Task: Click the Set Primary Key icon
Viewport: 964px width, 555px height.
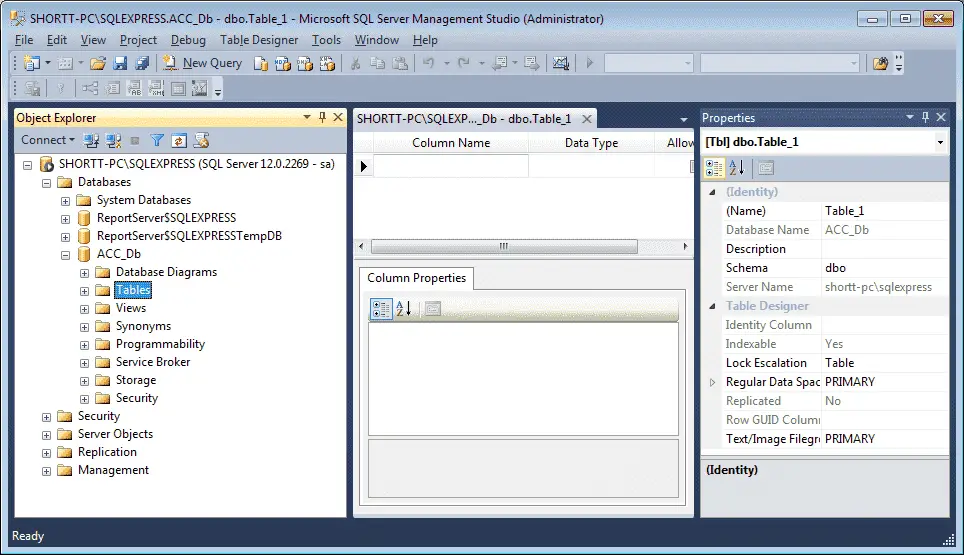Action: click(x=60, y=89)
